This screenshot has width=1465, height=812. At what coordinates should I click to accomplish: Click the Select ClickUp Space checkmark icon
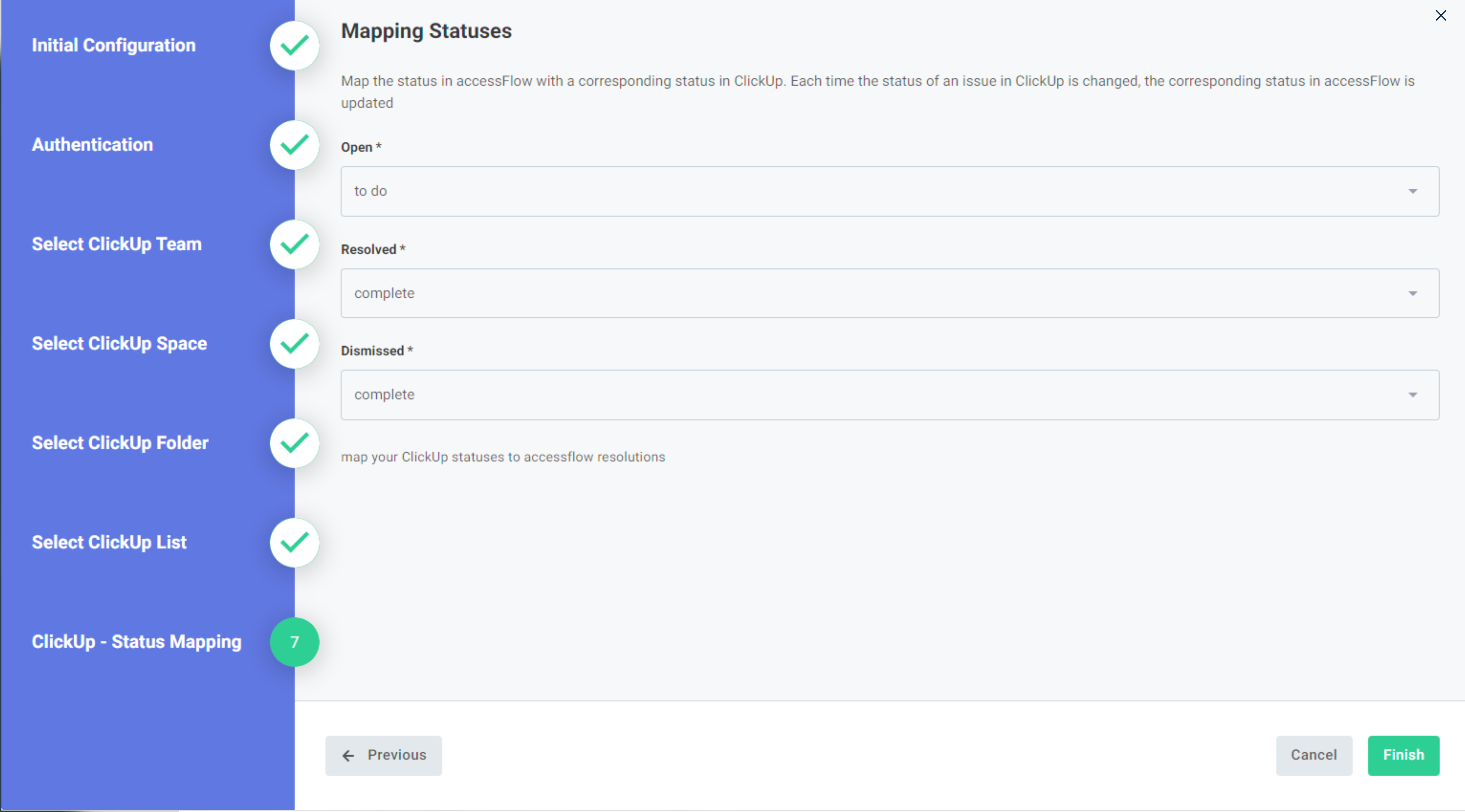[294, 343]
